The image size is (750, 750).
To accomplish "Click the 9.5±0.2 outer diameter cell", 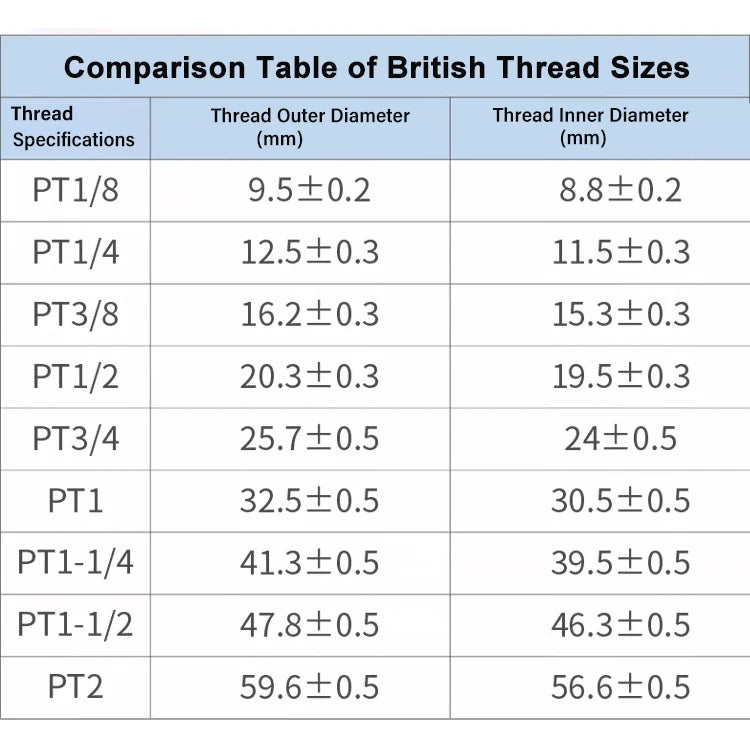I will click(x=309, y=190).
